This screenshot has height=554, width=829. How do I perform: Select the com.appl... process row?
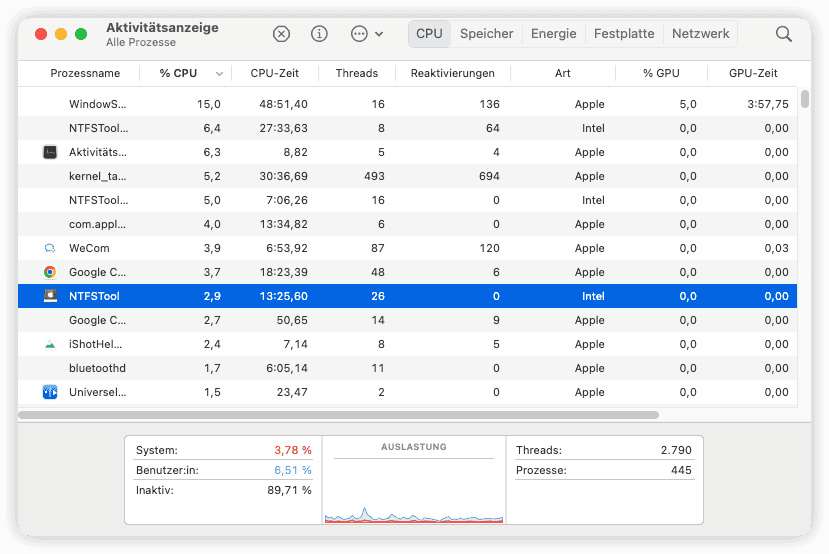pos(407,224)
